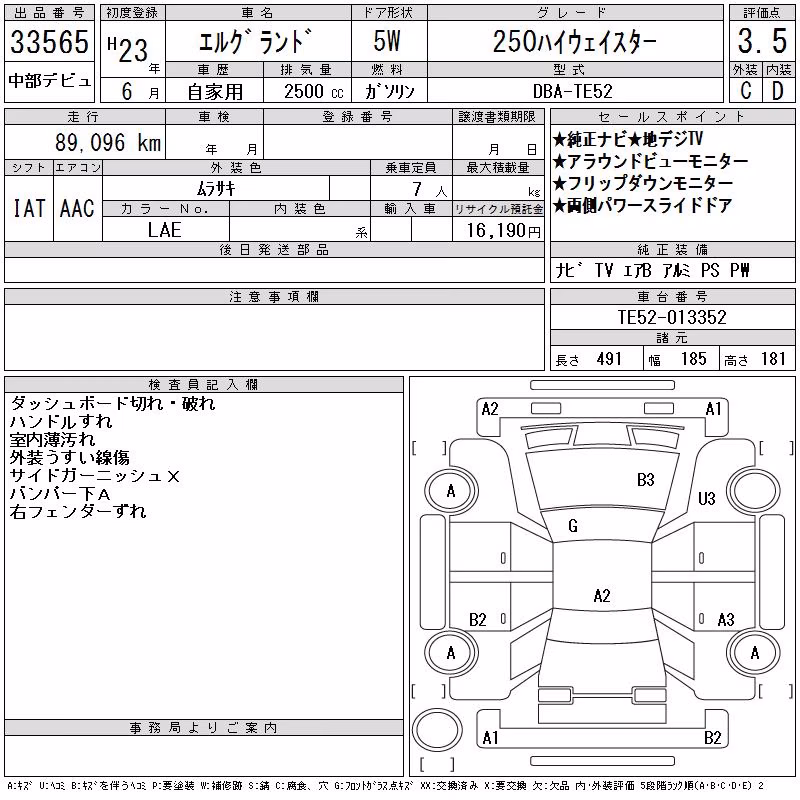Screen dimensions: 800x800
Task: Click the 中部デビュ label under the lot number
Action: point(49,81)
